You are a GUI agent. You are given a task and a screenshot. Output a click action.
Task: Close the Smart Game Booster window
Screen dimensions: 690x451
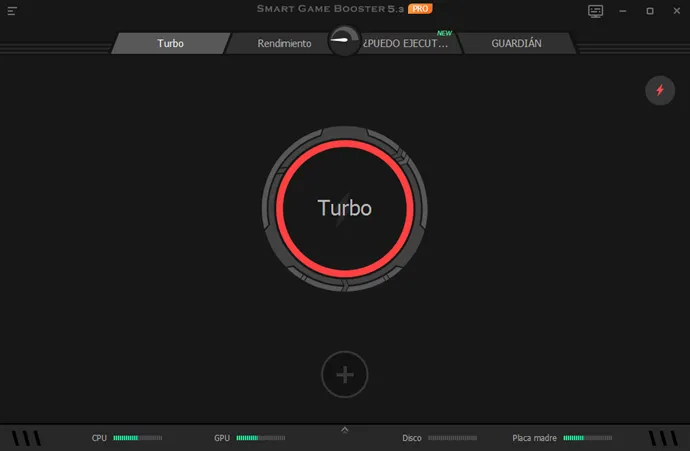pyautogui.click(x=677, y=11)
